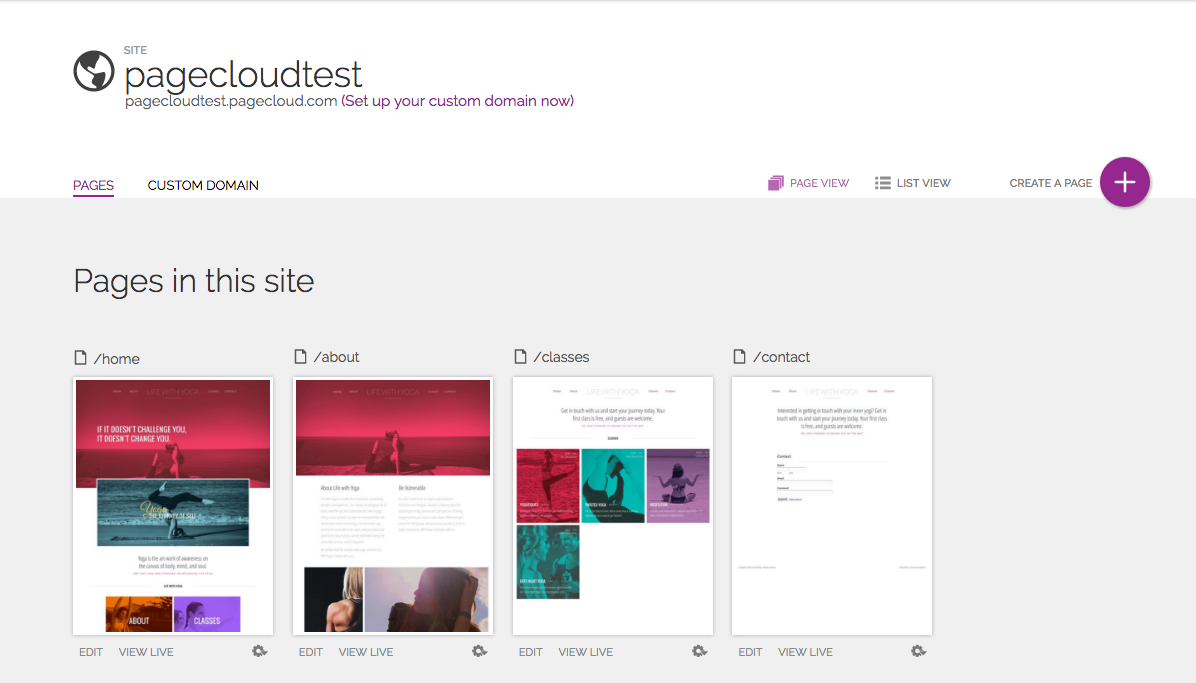Click the document icon beside /about

[301, 356]
